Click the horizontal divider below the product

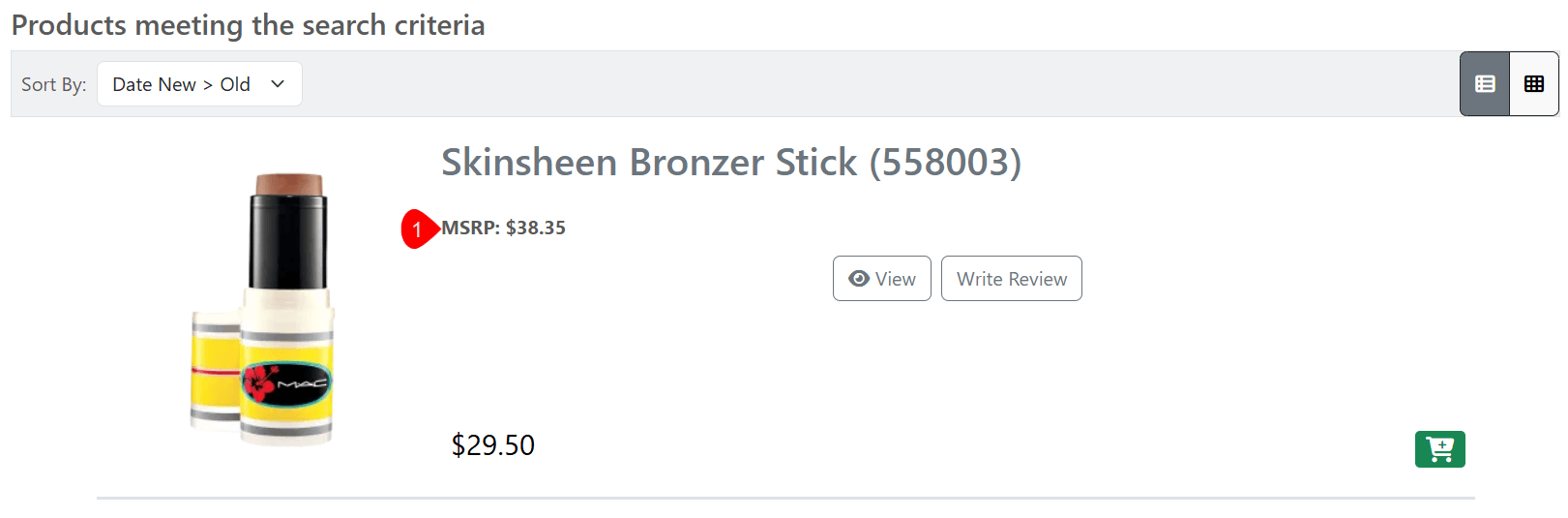click(785, 498)
